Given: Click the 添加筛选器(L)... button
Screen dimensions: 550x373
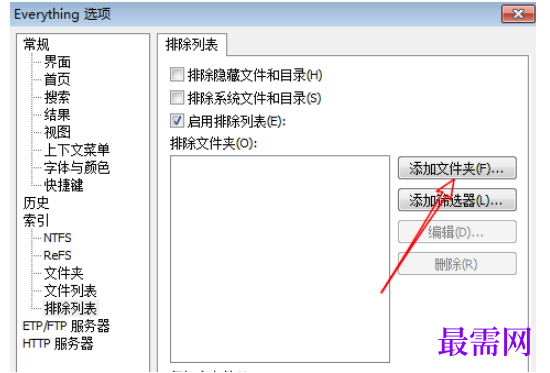Looking at the screenshot, I should tap(457, 200).
